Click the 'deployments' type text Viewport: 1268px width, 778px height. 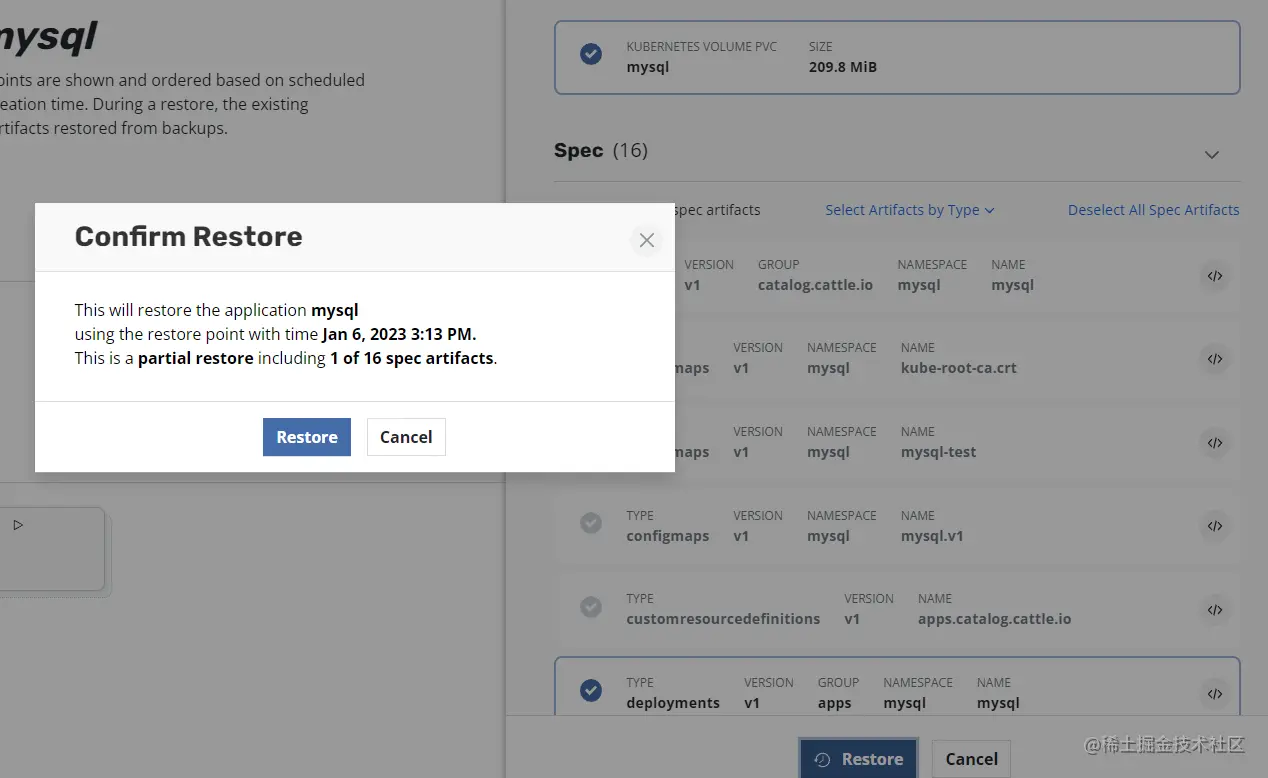tap(673, 703)
